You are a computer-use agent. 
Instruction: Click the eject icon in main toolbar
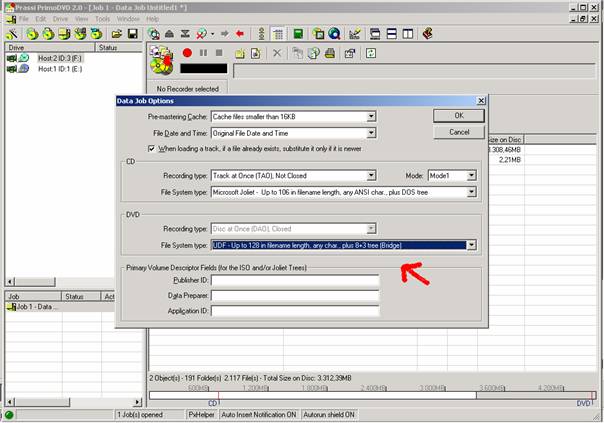(168, 33)
